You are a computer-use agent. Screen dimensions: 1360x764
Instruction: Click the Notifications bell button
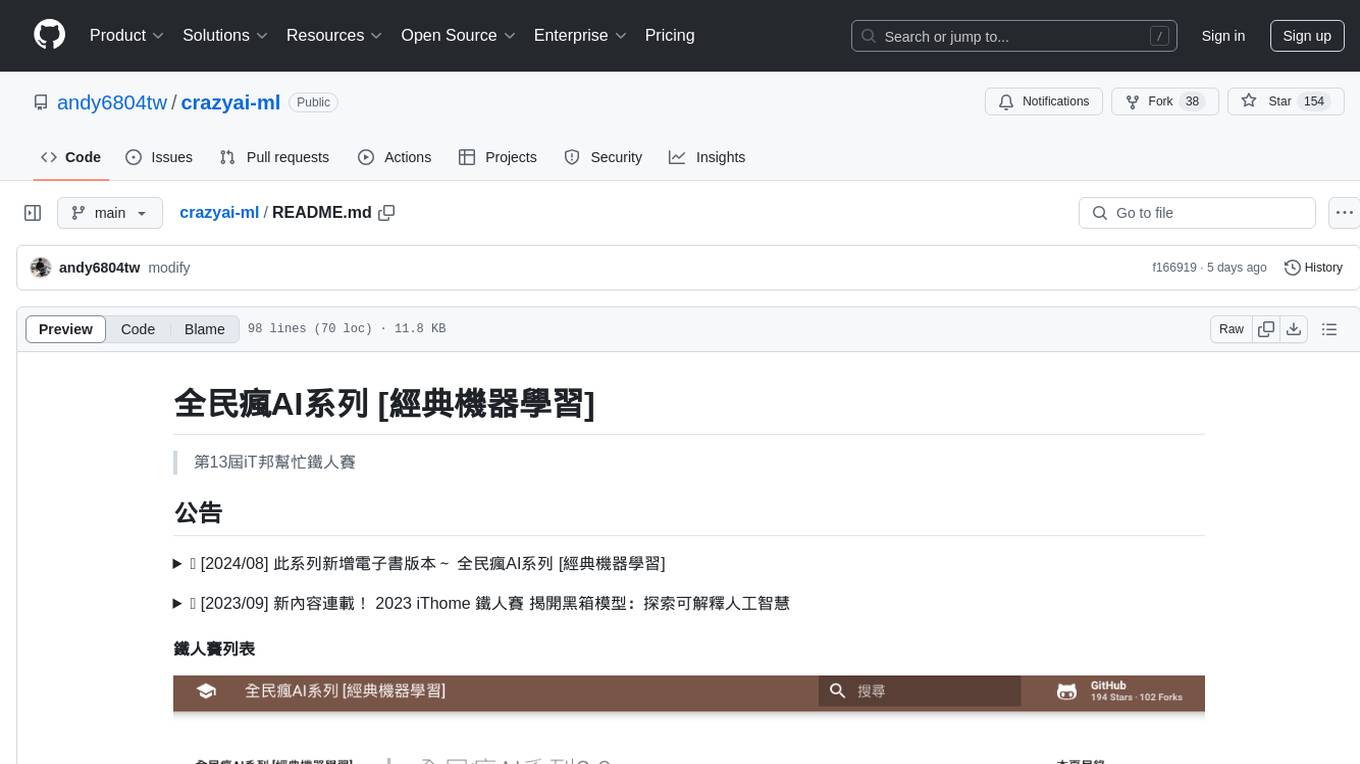coord(1044,101)
